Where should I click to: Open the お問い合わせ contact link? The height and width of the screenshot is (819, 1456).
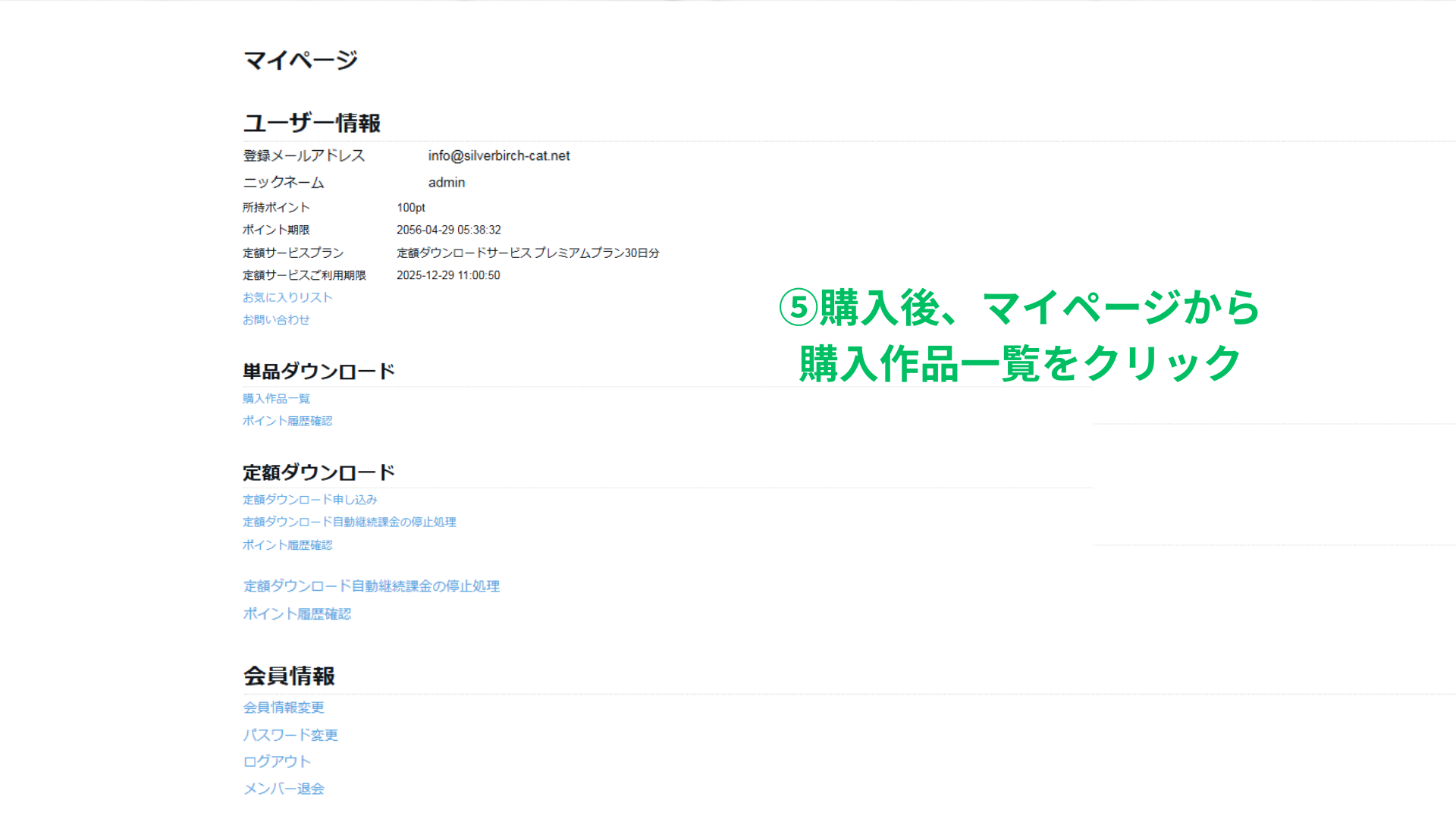pyautogui.click(x=276, y=319)
